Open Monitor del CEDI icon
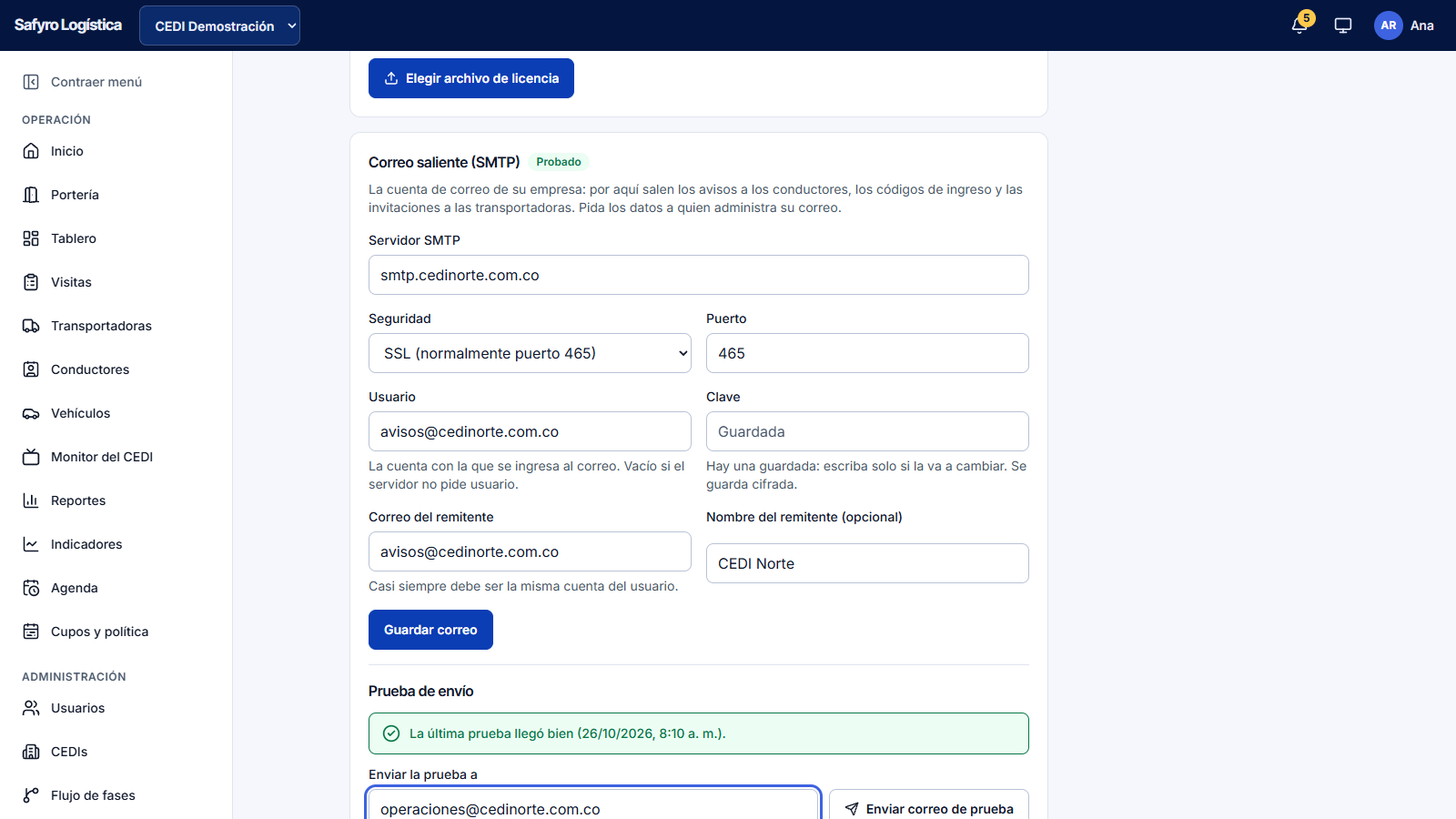Viewport: 1456px width, 819px height. tap(31, 457)
